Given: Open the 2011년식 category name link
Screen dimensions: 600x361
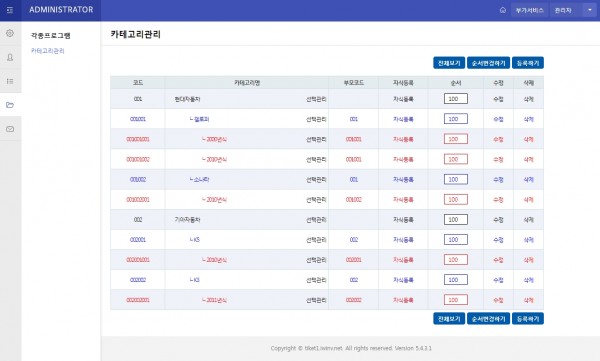Looking at the screenshot, I should click(x=217, y=300).
